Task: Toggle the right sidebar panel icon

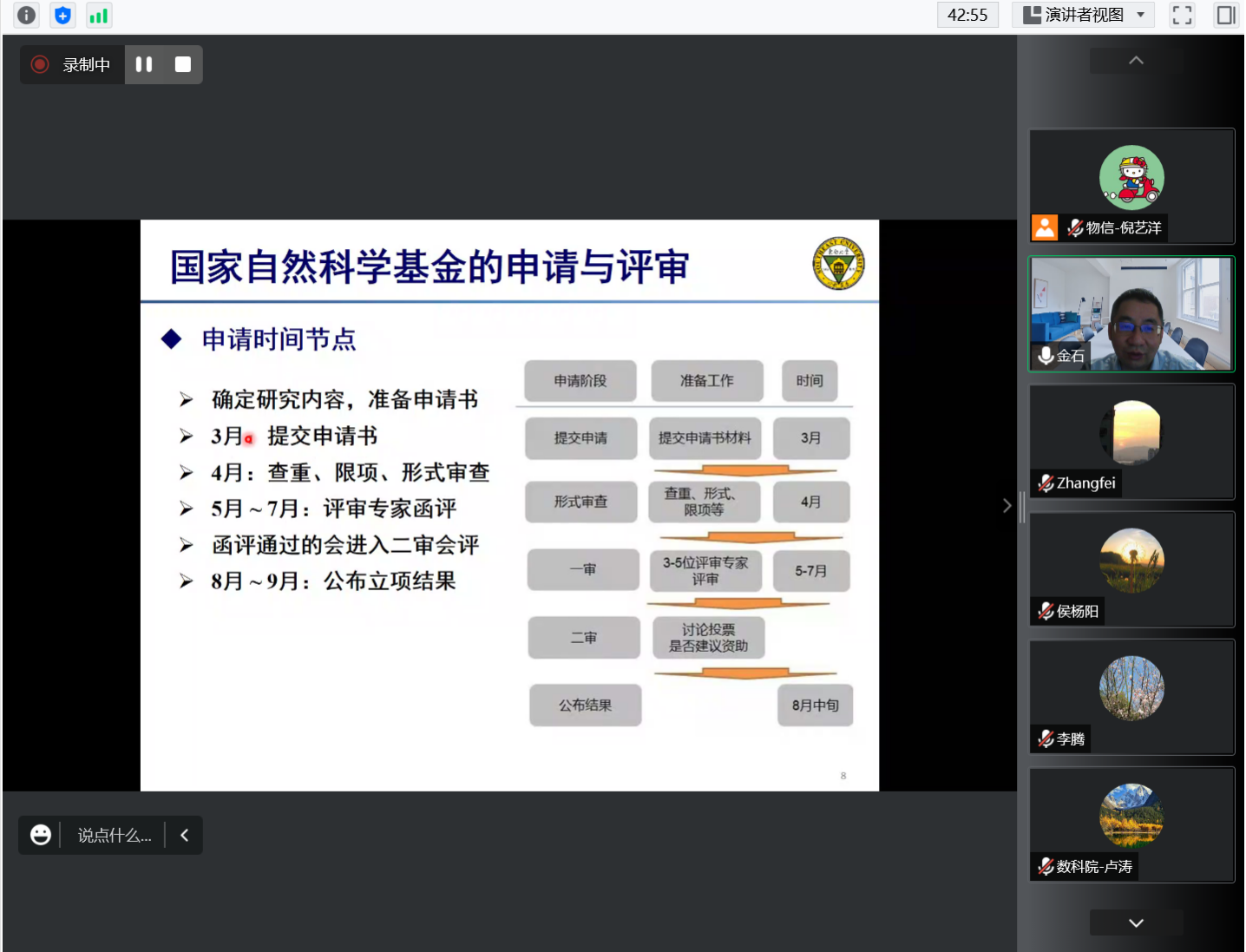Action: click(x=1225, y=15)
